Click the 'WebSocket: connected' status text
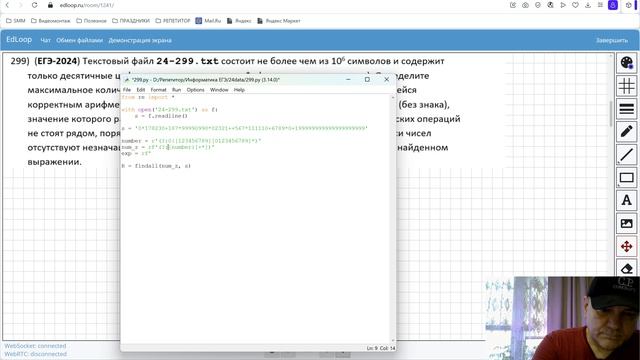The height and width of the screenshot is (360, 640). [35, 346]
